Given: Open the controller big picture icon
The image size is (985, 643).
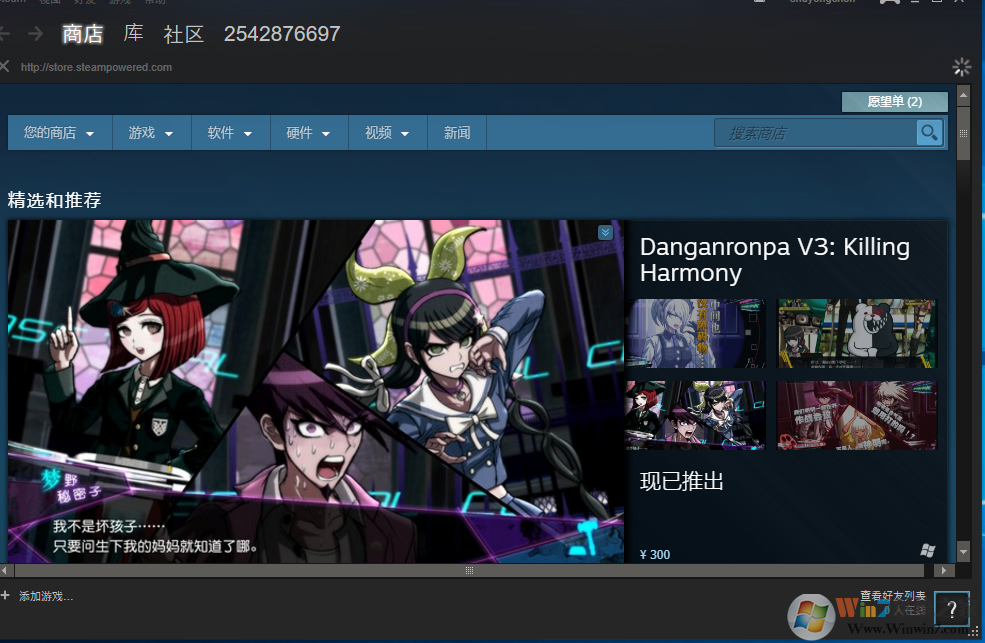Looking at the screenshot, I should 890,2.
